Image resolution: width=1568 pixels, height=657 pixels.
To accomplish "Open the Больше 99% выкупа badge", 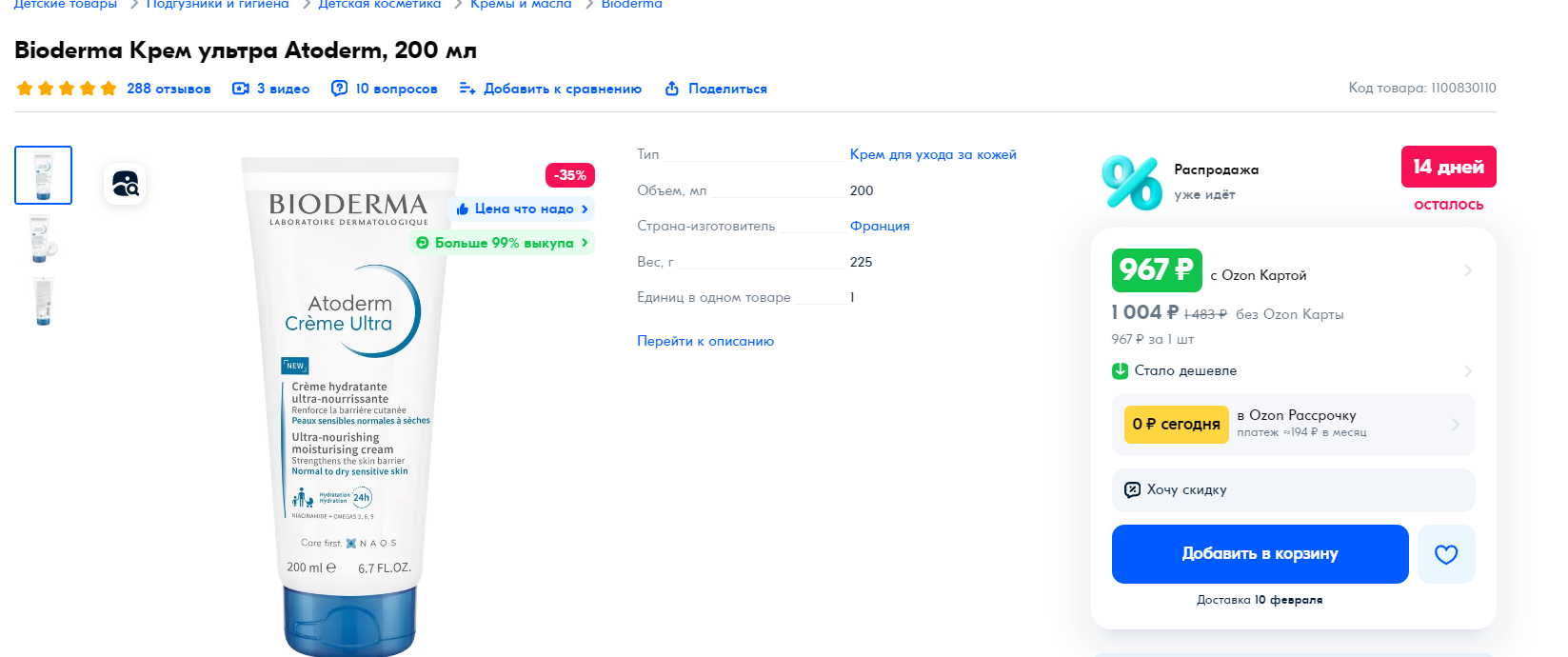I will (x=502, y=243).
